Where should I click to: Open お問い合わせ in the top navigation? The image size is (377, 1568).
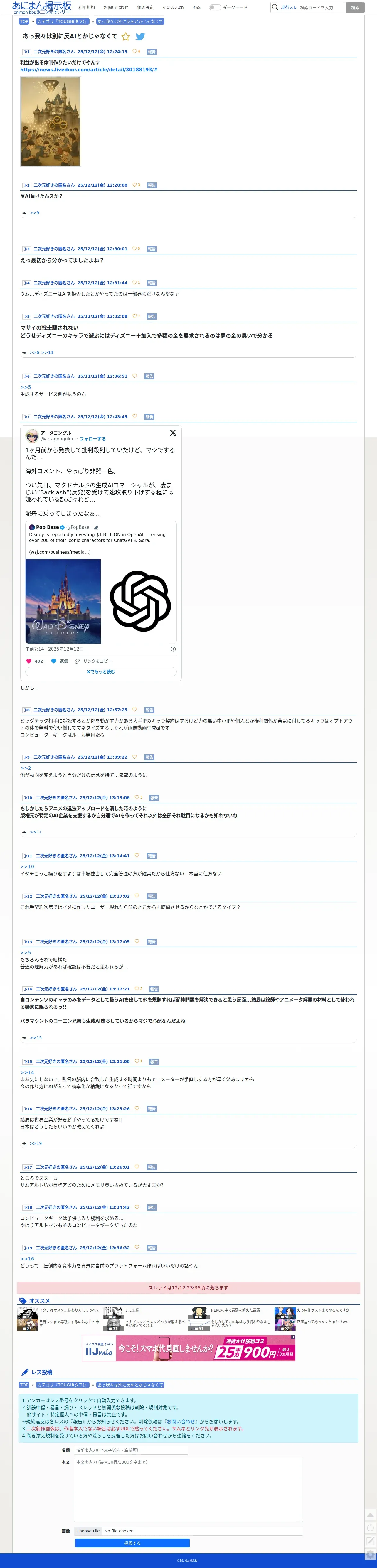[x=116, y=7]
